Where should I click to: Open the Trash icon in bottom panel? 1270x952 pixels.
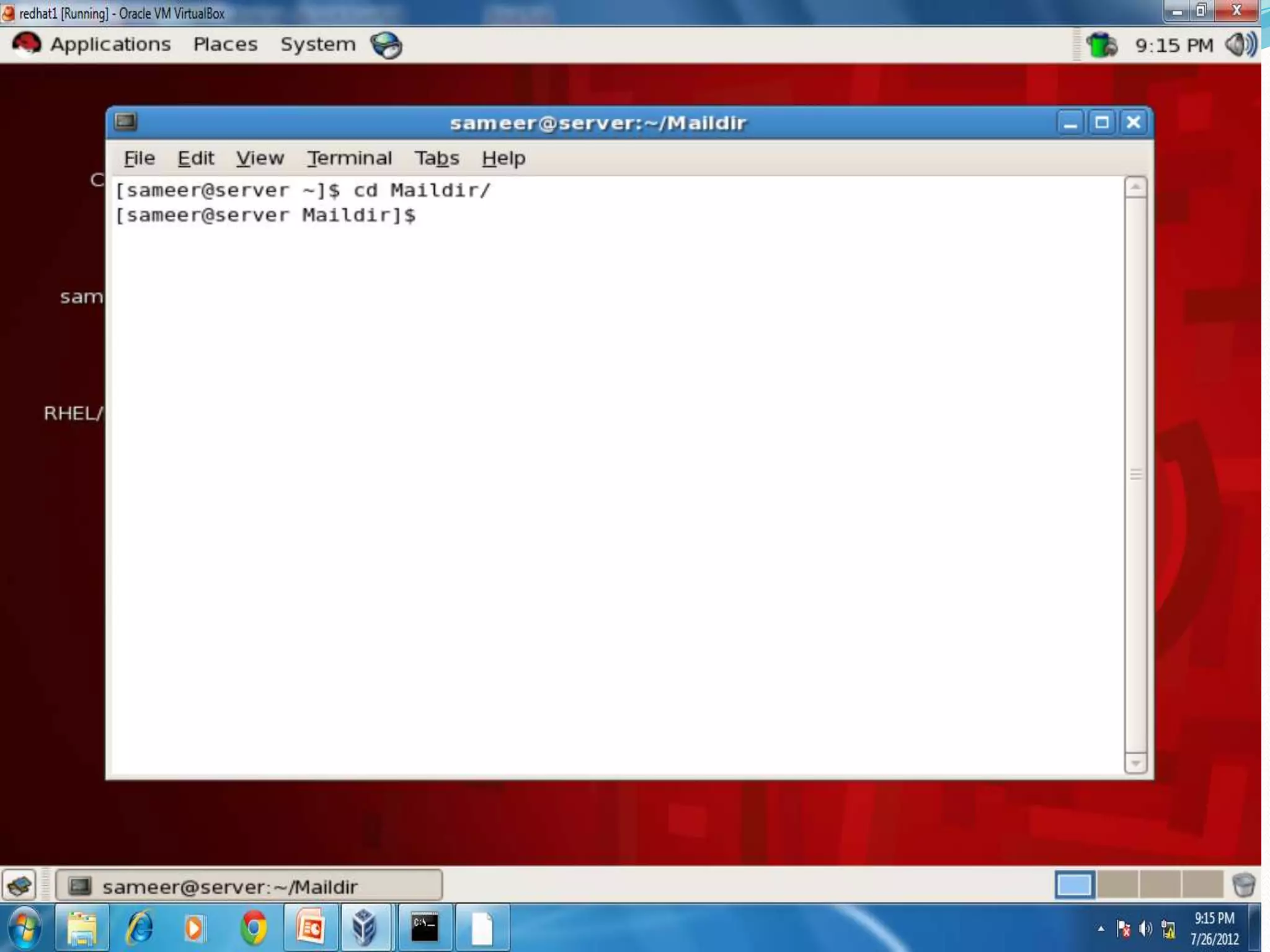point(1243,885)
